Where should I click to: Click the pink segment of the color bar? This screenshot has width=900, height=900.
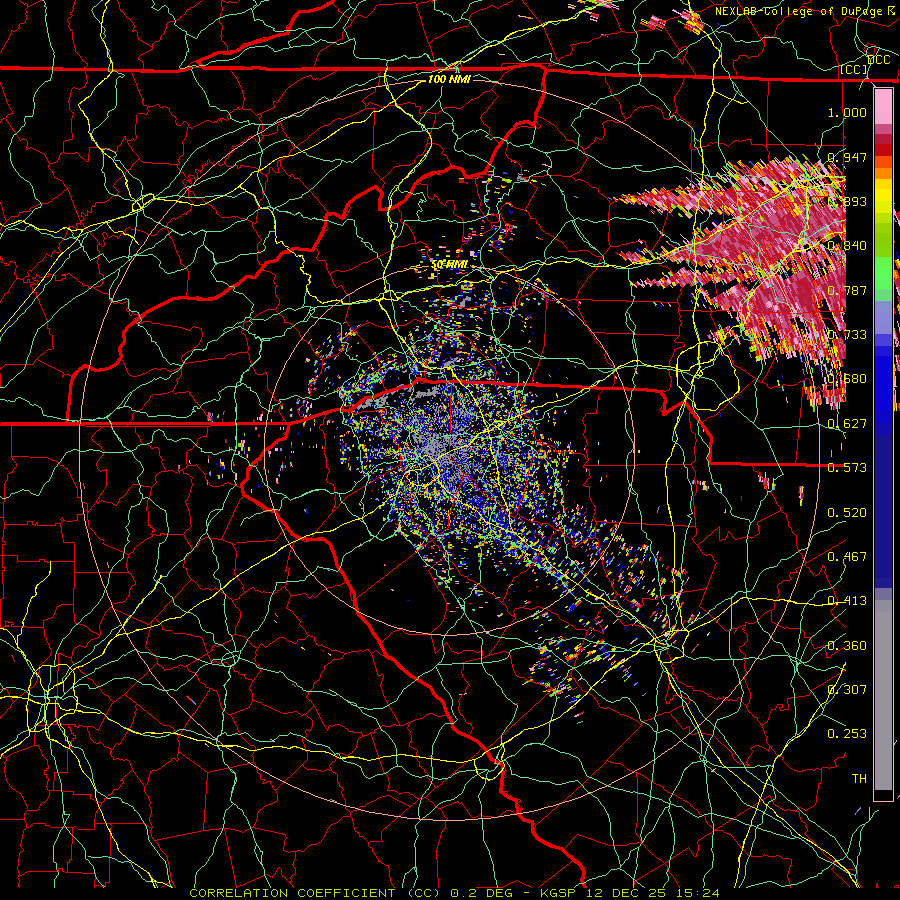(883, 106)
